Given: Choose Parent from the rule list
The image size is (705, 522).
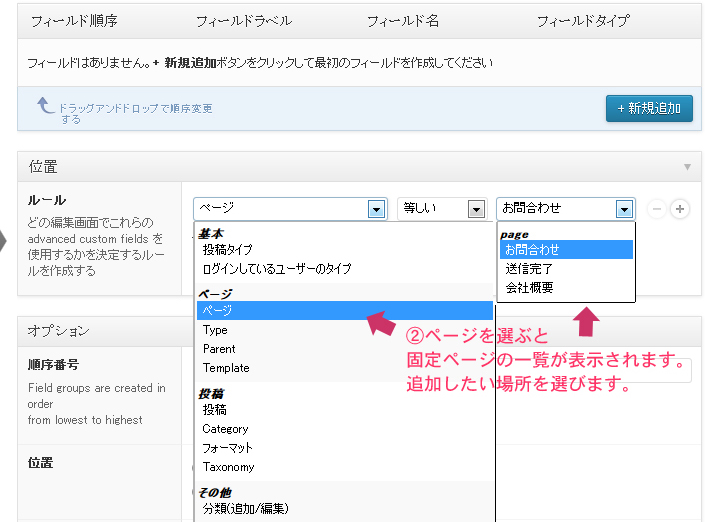Looking at the screenshot, I should pyautogui.click(x=219, y=349).
